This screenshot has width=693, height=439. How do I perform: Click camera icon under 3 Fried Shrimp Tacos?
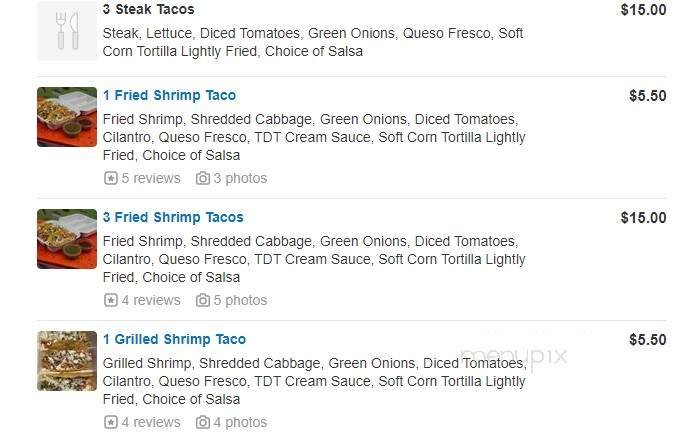coord(203,300)
